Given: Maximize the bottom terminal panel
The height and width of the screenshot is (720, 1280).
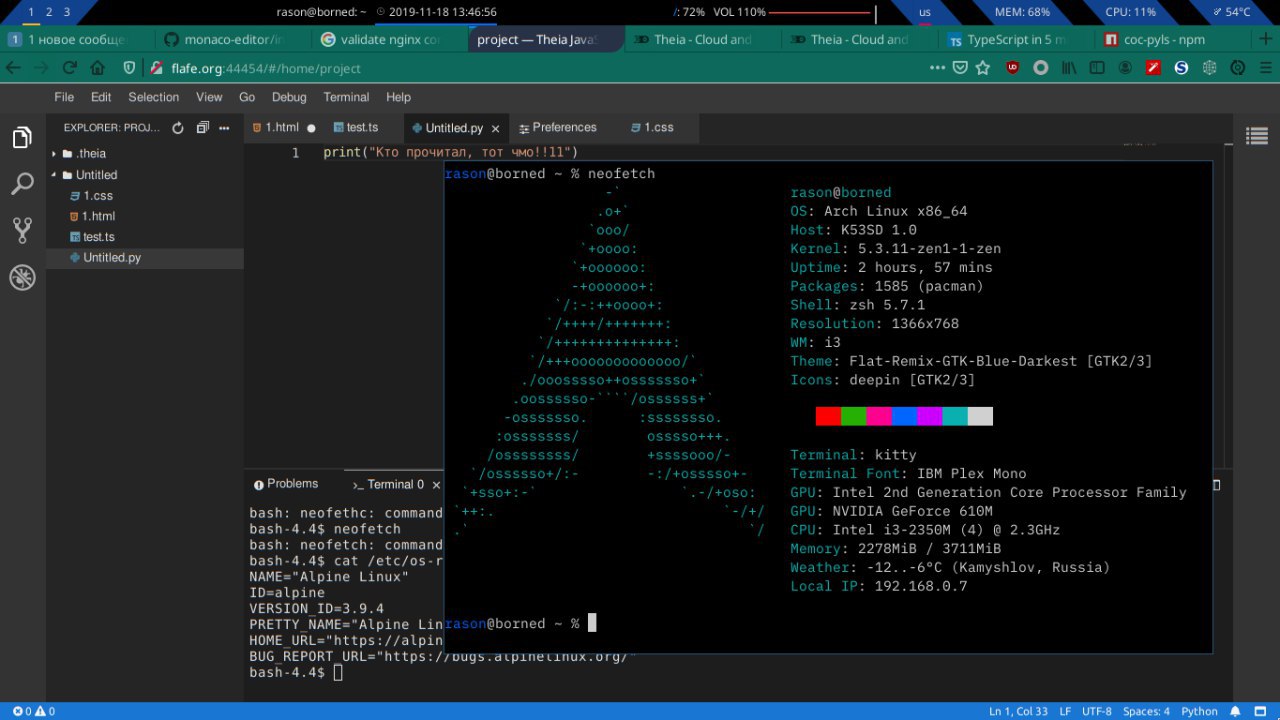Looking at the screenshot, I should pyautogui.click(x=1216, y=485).
